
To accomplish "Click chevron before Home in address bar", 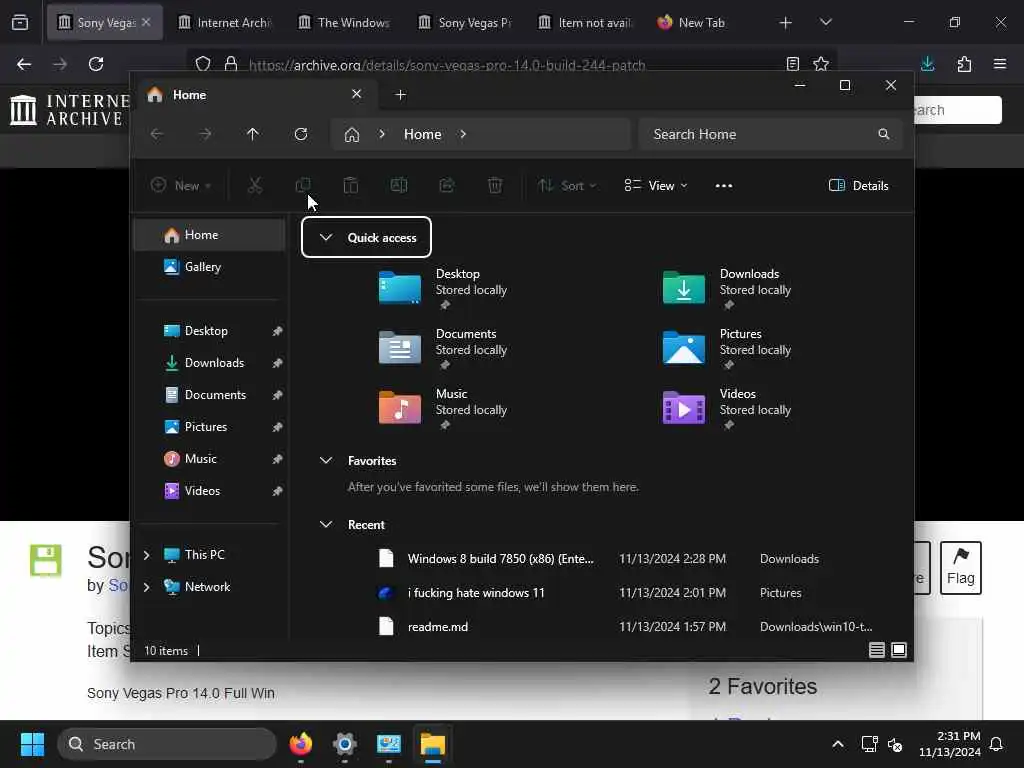I will [x=382, y=134].
